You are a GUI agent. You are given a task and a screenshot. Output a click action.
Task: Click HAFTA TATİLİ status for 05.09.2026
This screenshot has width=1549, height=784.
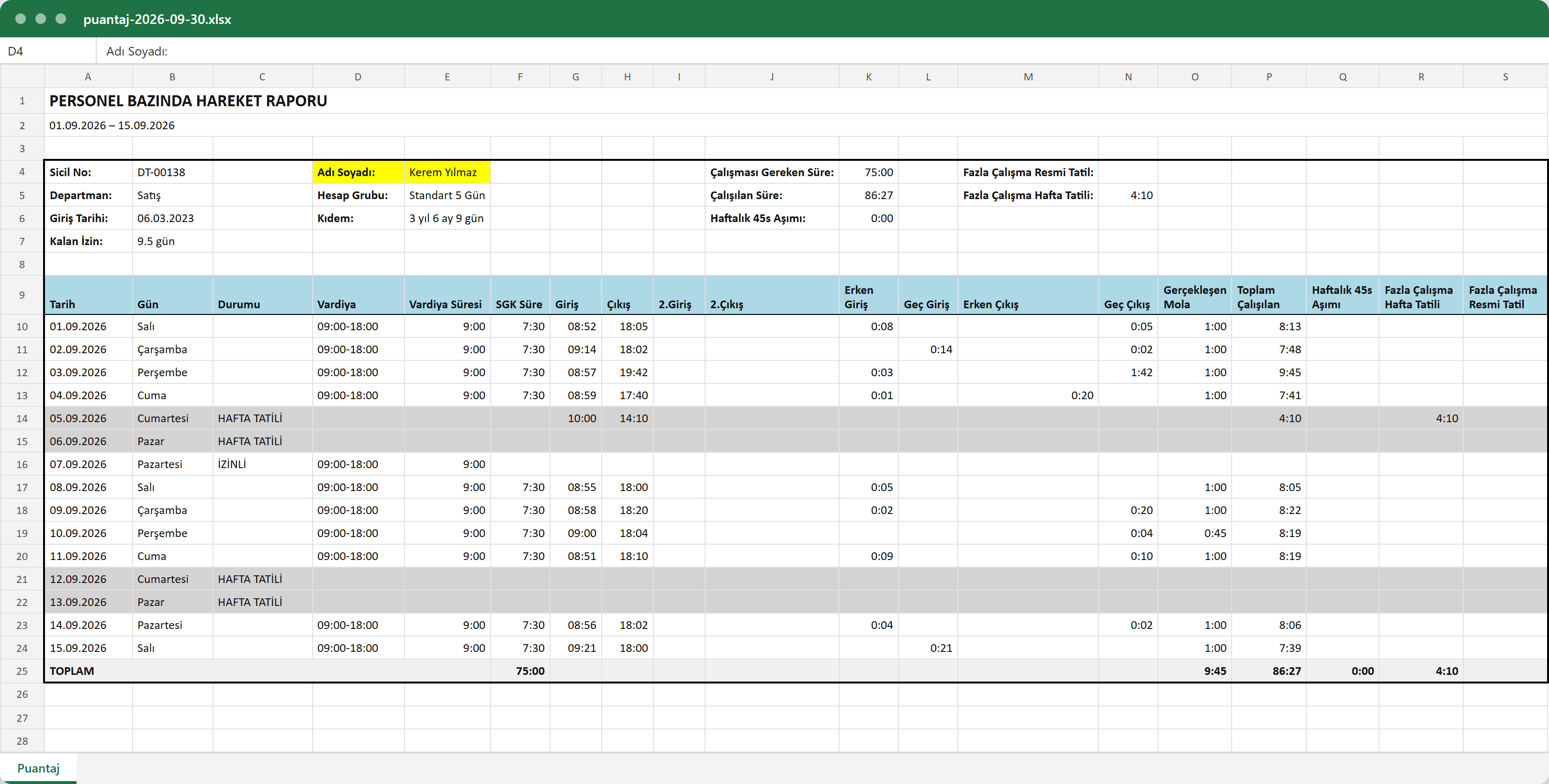point(262,418)
